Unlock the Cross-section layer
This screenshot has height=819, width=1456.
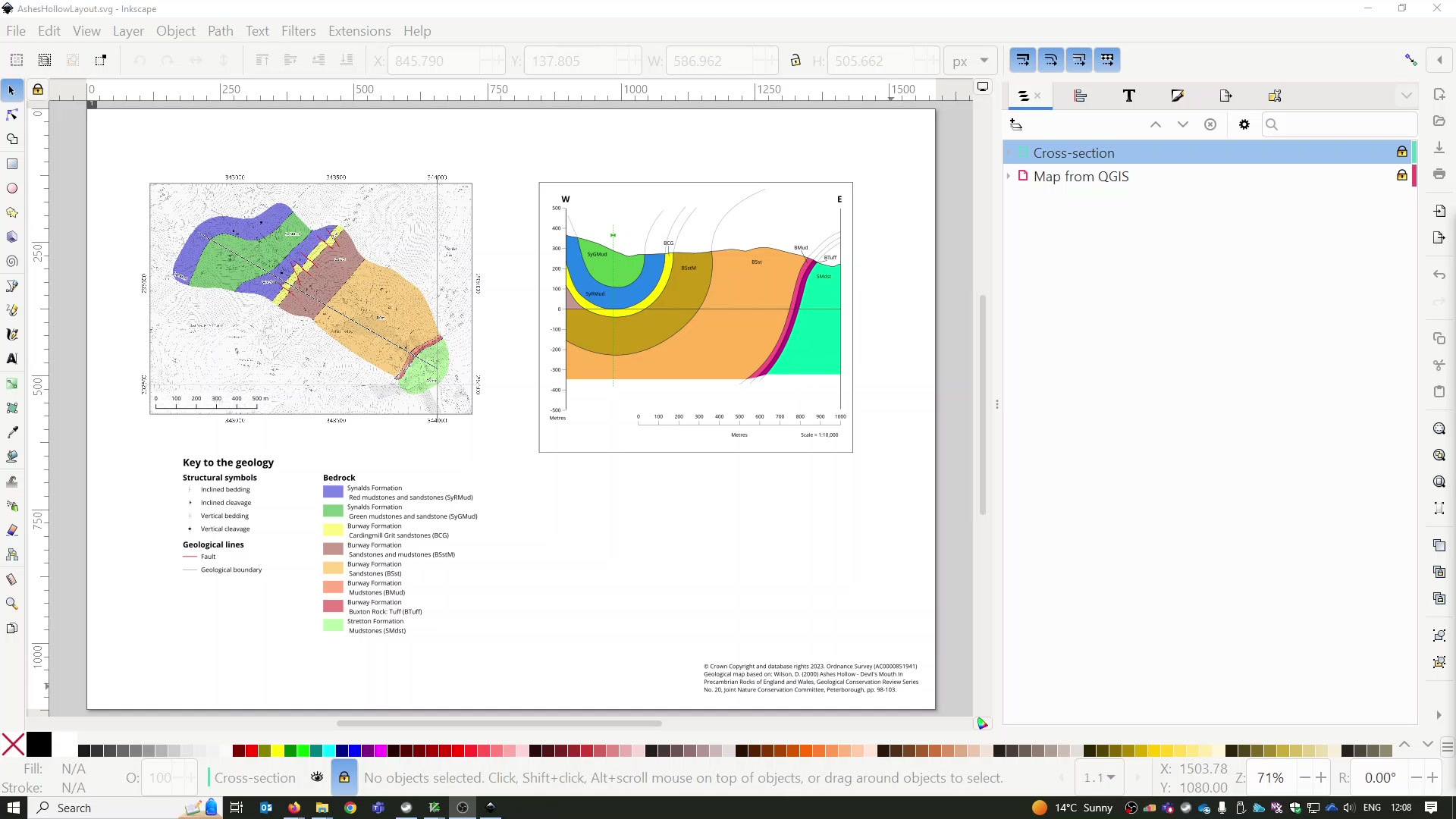pyautogui.click(x=1402, y=152)
